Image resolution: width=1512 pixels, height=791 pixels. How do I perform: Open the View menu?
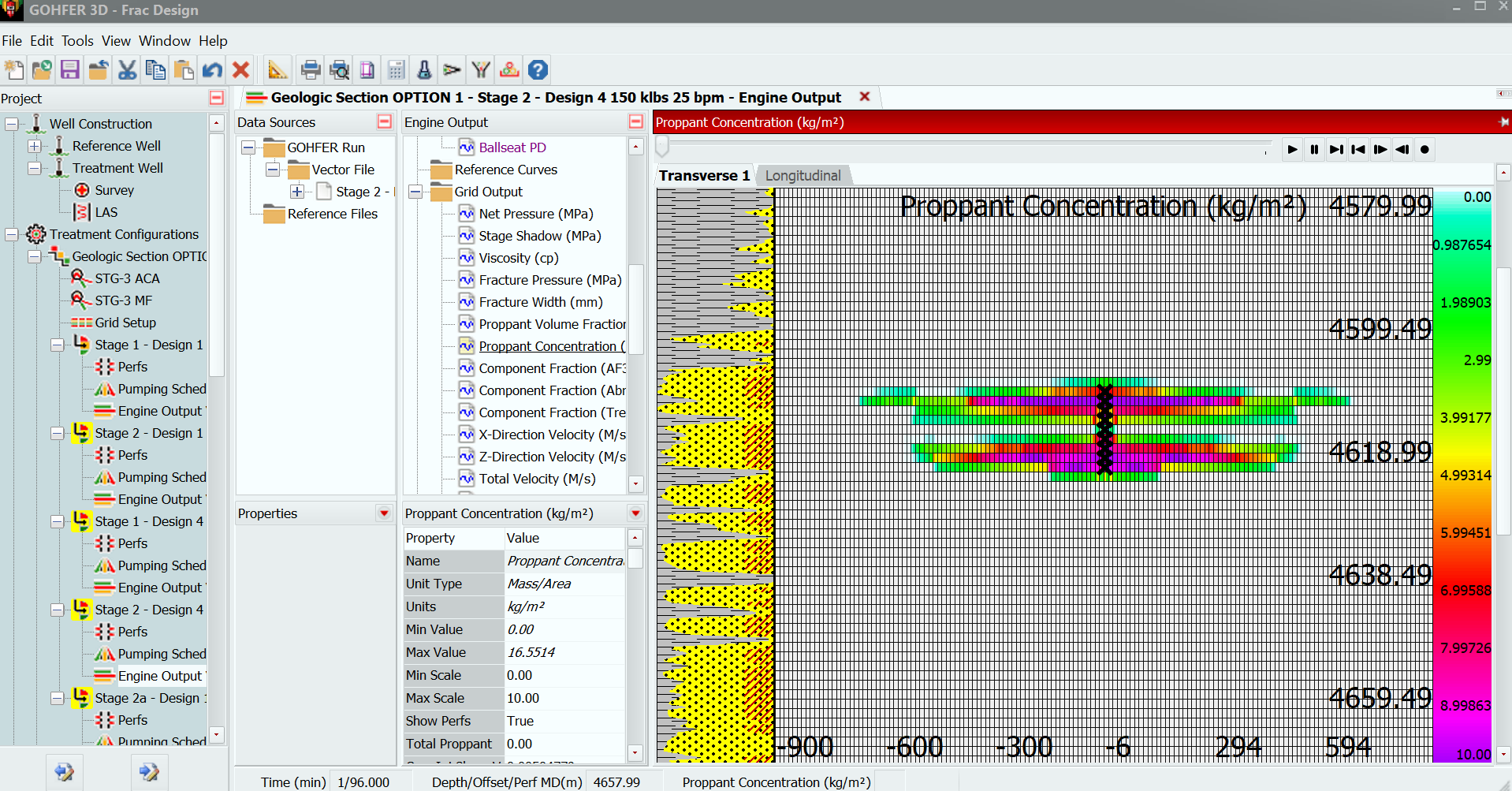click(x=116, y=40)
